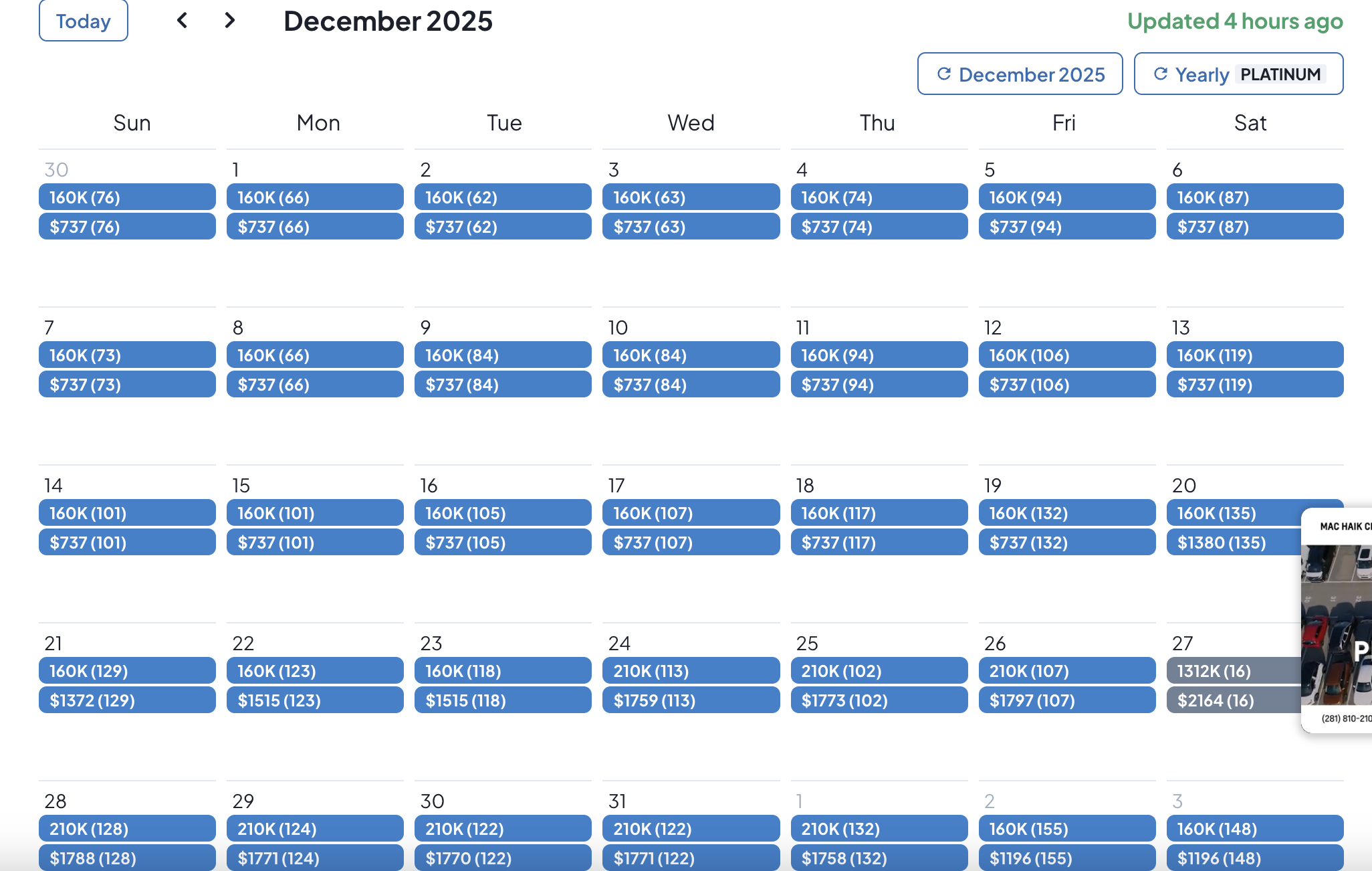Refresh December 2025 data

coord(1020,74)
